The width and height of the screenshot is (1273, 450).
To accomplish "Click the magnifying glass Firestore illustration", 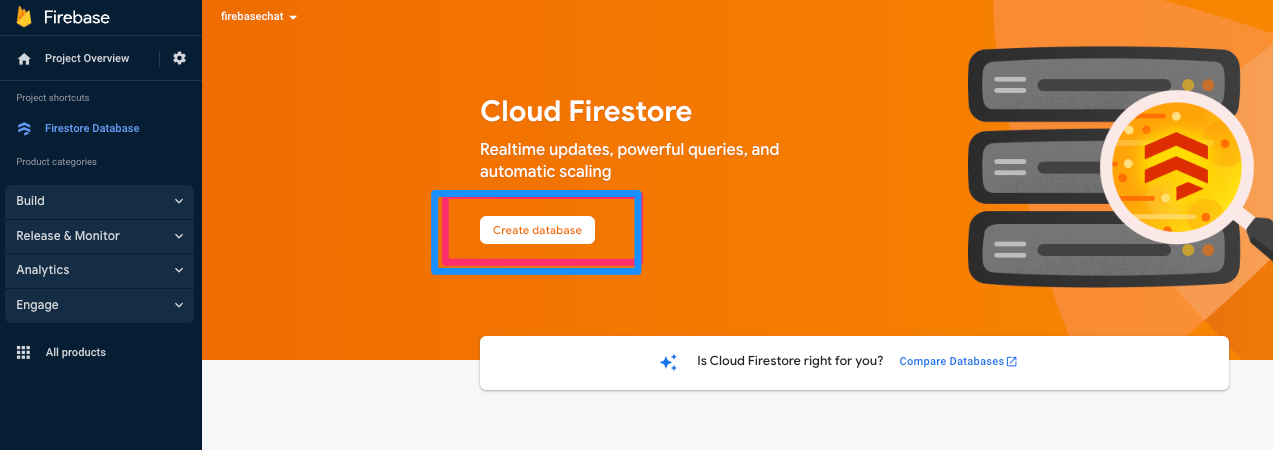I will tap(1180, 170).
